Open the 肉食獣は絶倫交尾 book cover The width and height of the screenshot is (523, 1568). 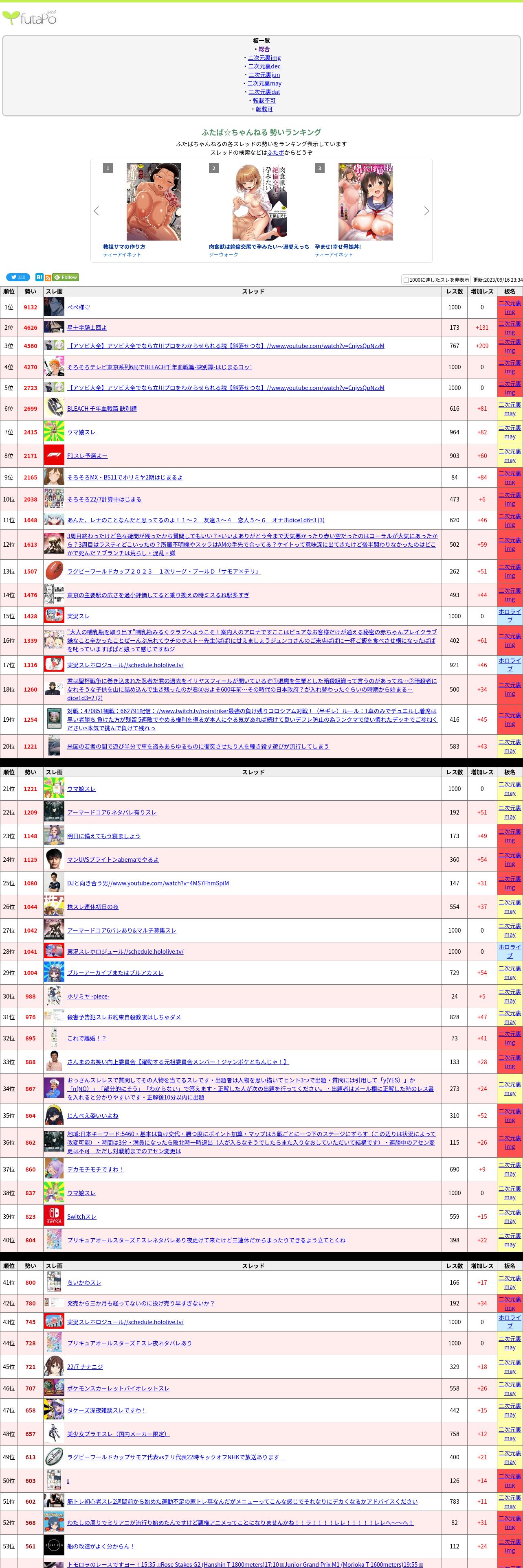259,201
